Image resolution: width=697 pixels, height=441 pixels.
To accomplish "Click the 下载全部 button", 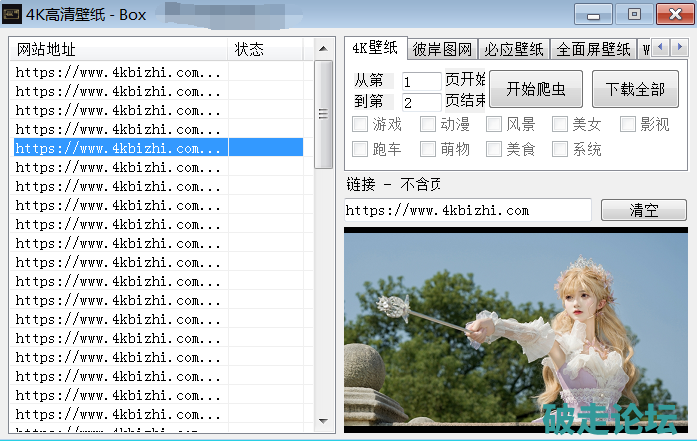I will click(635, 89).
